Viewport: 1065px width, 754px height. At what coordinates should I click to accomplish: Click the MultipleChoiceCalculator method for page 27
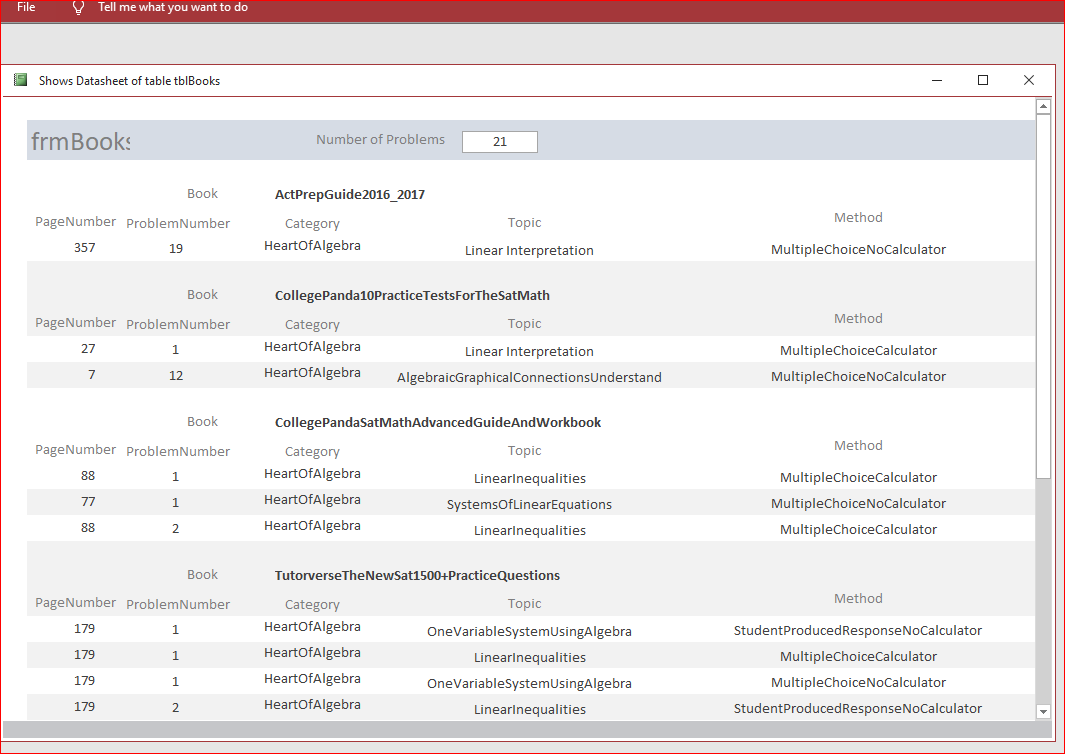coord(858,351)
